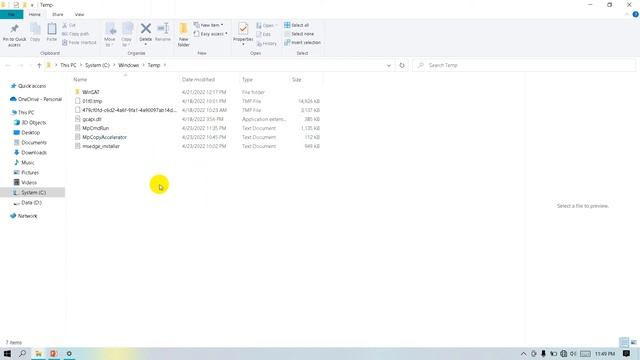Expand the Delete options arrow
This screenshot has height=360, width=640.
146,44
